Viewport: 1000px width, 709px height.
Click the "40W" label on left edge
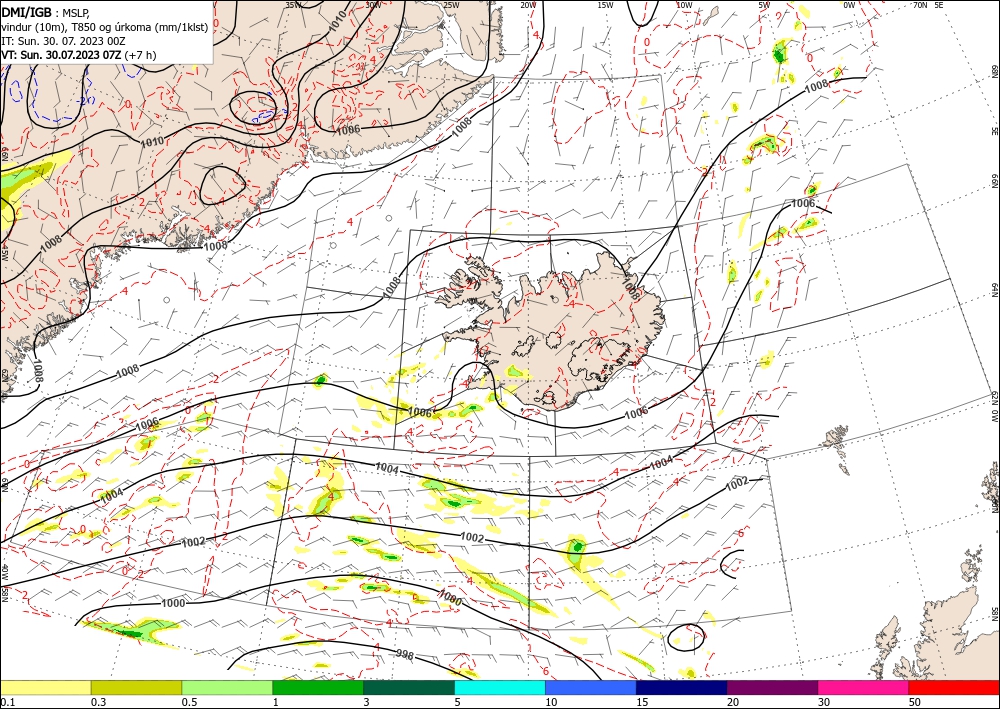tap(4, 572)
